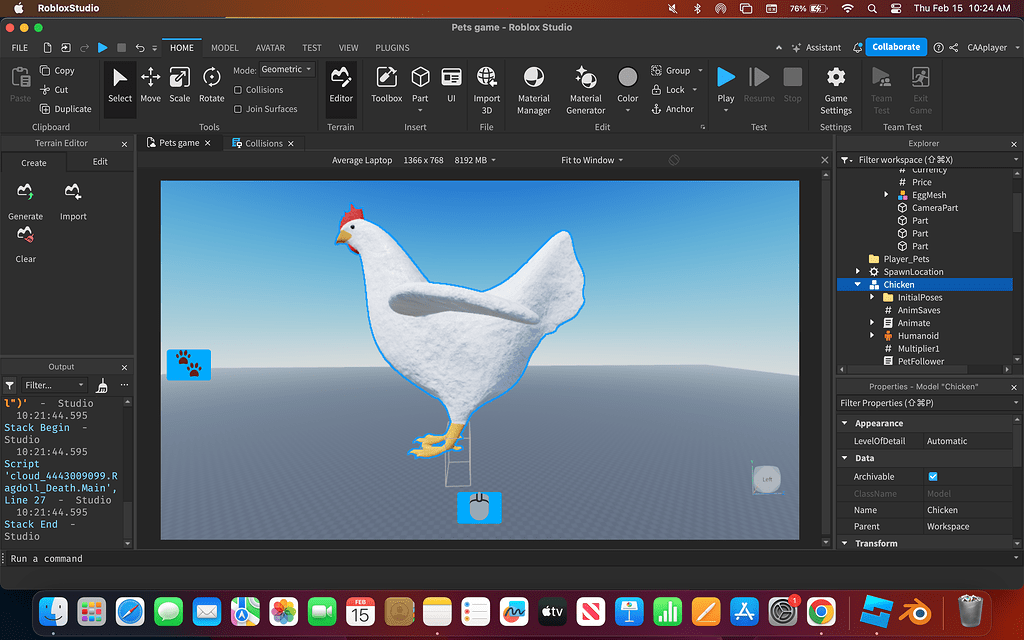Switch to the MODEL ribbon tab
The width and height of the screenshot is (1024, 640).
(224, 47)
